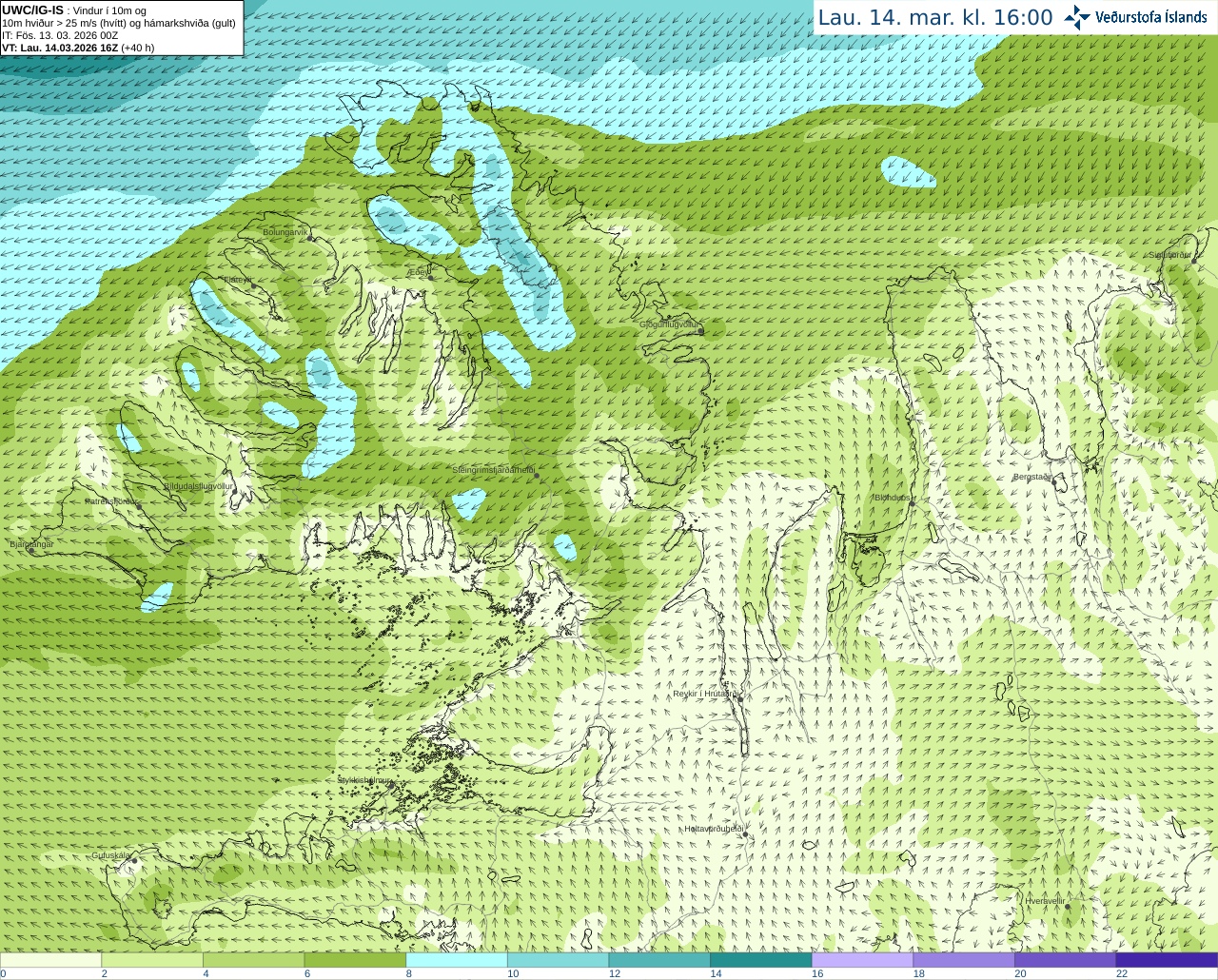Pick the 2–4 m/s light green swatch

pos(152,960)
